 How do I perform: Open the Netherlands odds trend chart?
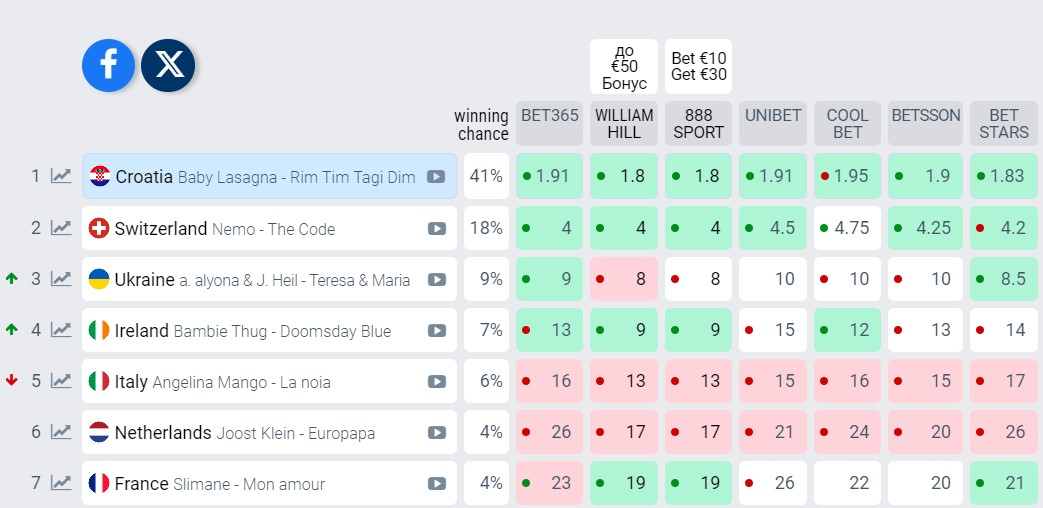click(62, 432)
